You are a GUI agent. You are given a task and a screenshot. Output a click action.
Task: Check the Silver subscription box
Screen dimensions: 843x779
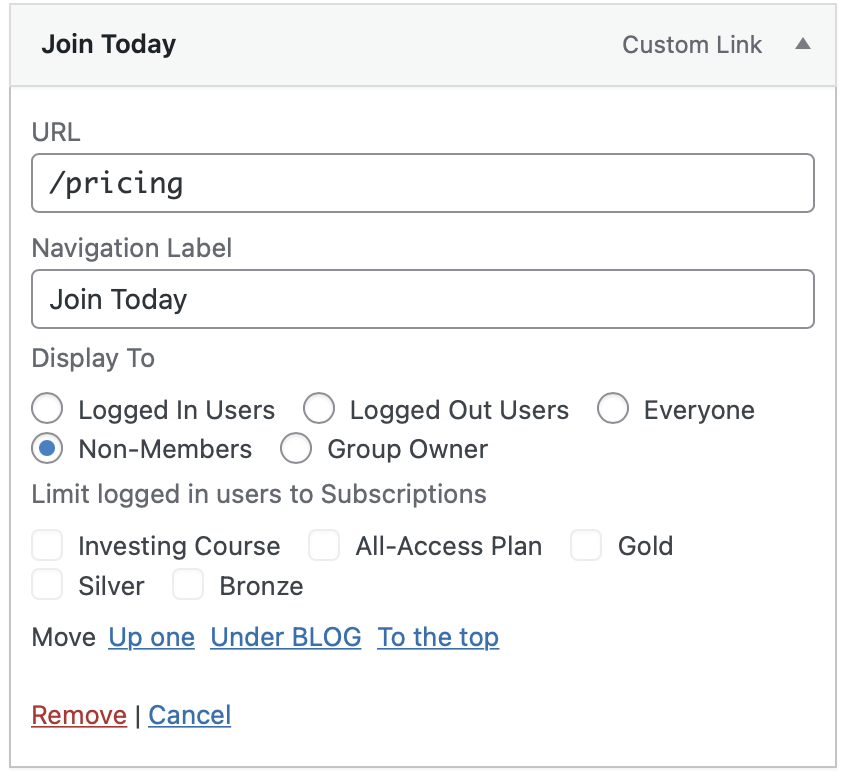(47, 585)
